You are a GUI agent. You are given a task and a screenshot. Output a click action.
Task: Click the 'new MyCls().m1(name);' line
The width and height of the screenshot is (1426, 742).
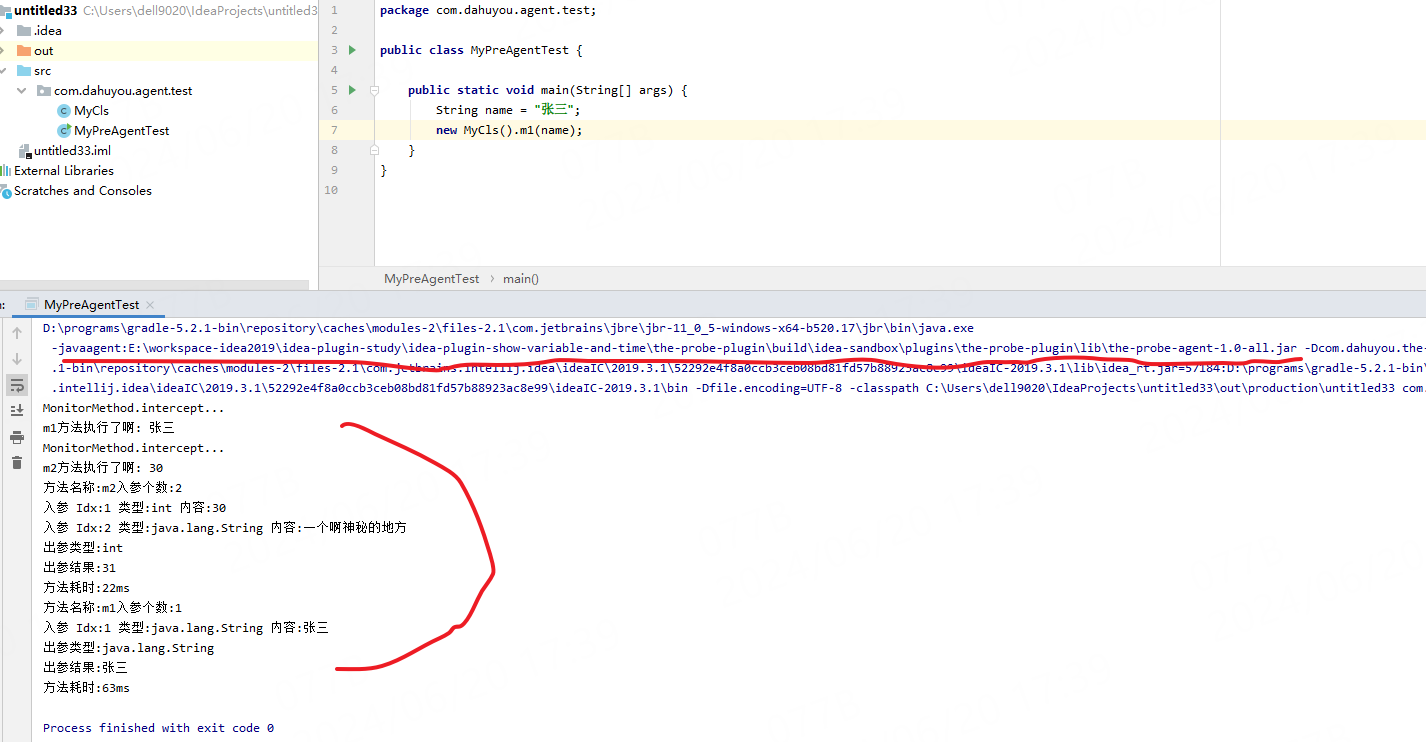coord(509,130)
